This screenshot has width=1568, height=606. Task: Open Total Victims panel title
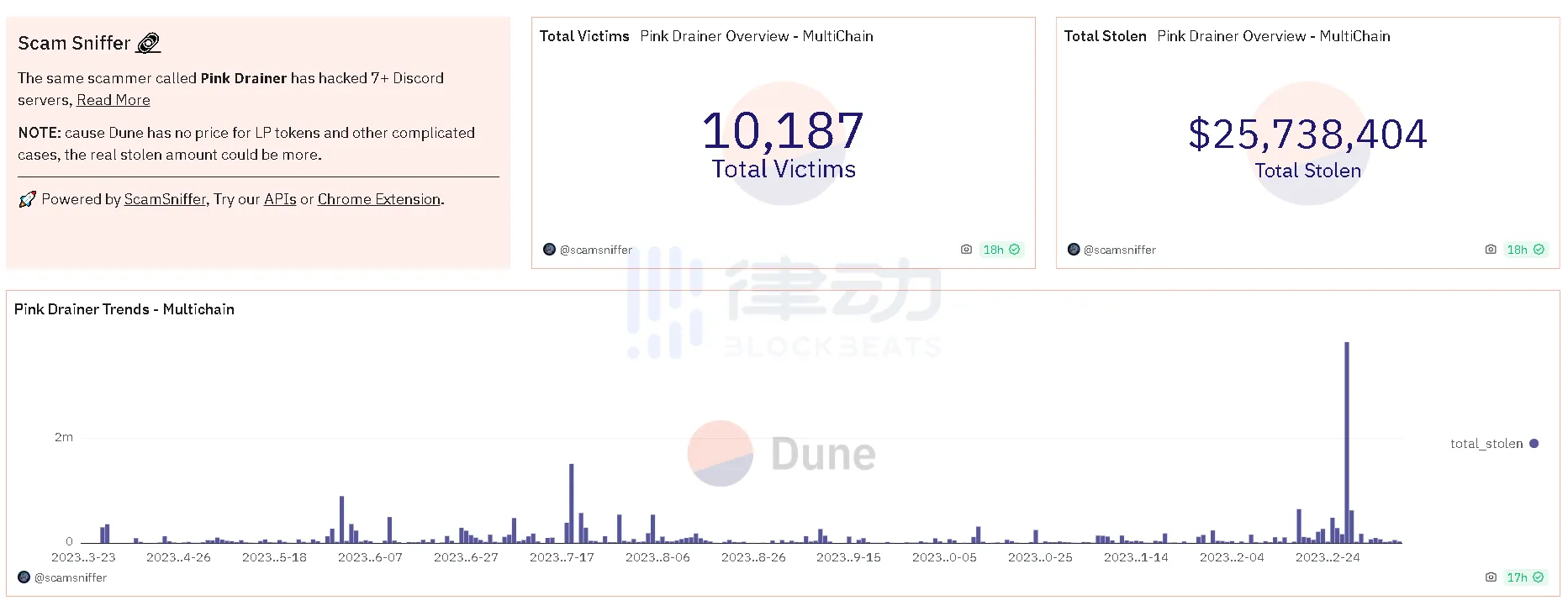(x=584, y=36)
